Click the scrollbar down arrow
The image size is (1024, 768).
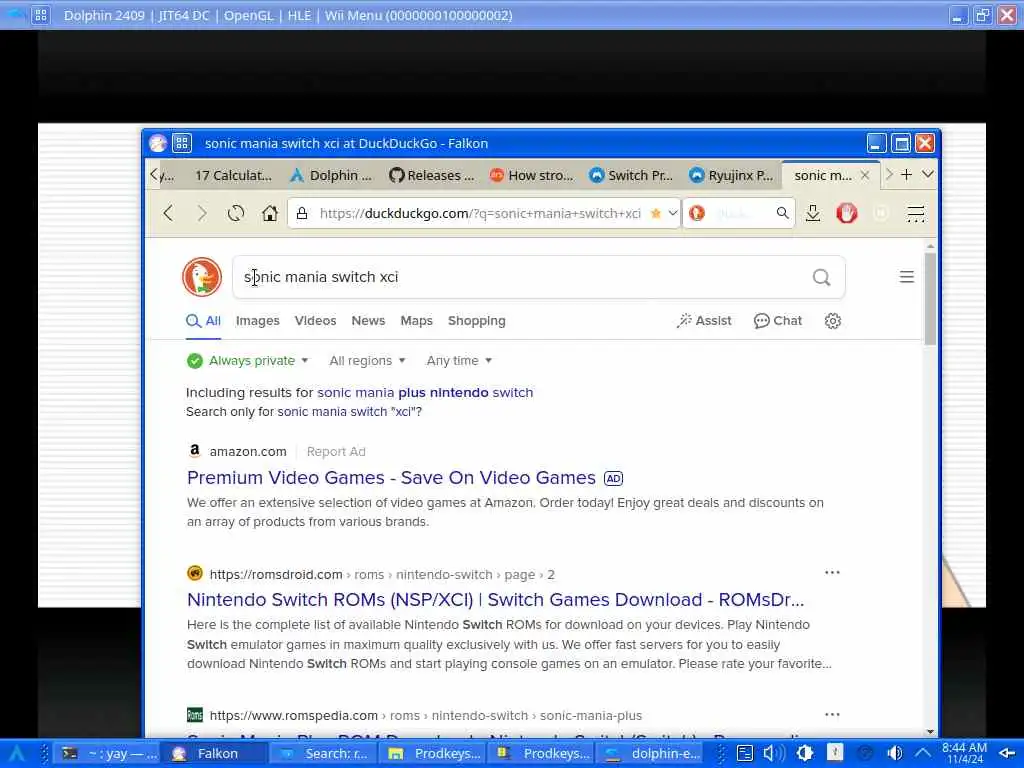click(x=930, y=731)
